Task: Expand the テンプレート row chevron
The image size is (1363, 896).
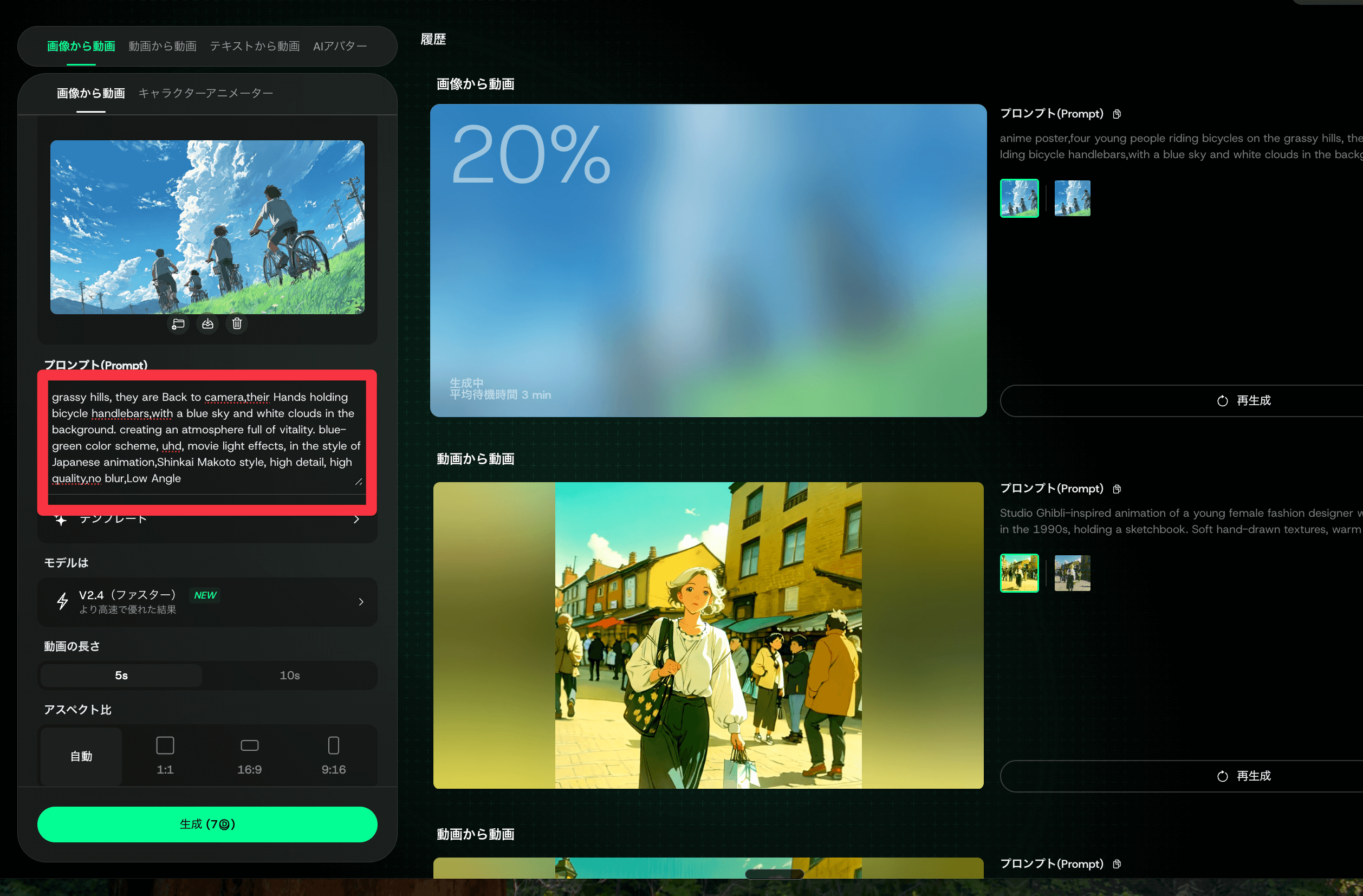Action: tap(356, 520)
